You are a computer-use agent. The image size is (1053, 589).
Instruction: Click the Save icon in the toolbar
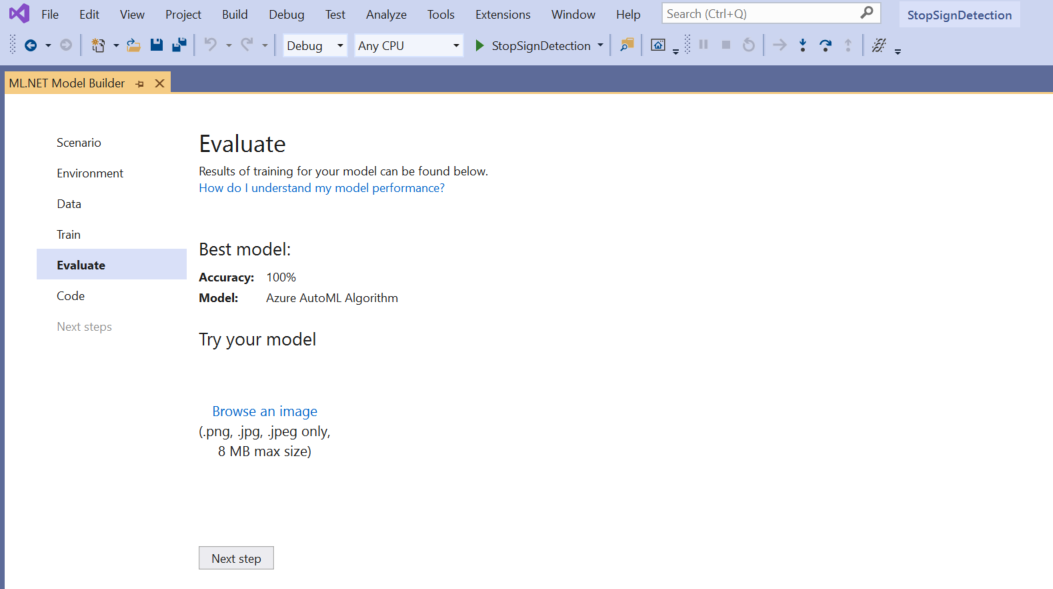coord(156,45)
